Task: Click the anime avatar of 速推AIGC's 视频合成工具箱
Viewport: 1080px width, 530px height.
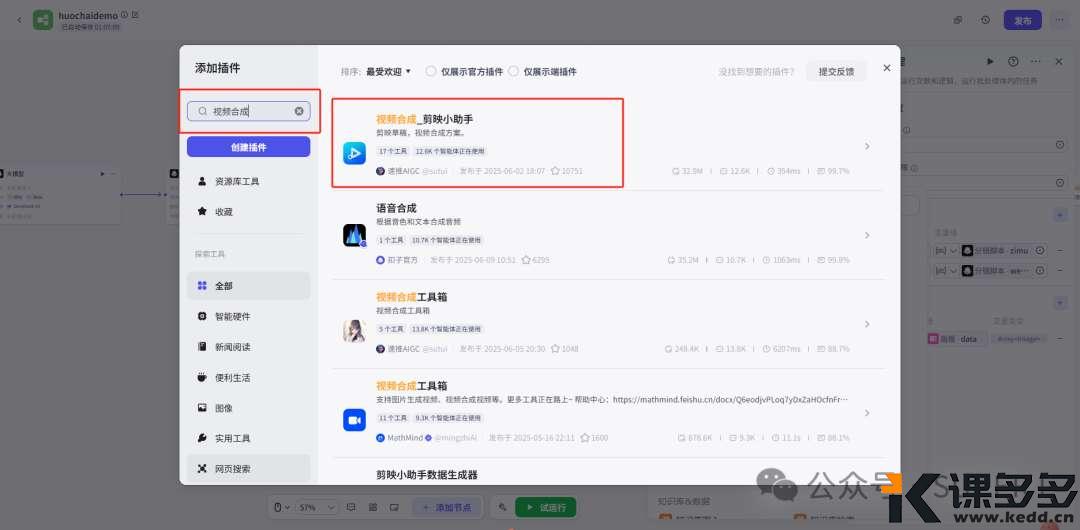Action: (x=354, y=331)
